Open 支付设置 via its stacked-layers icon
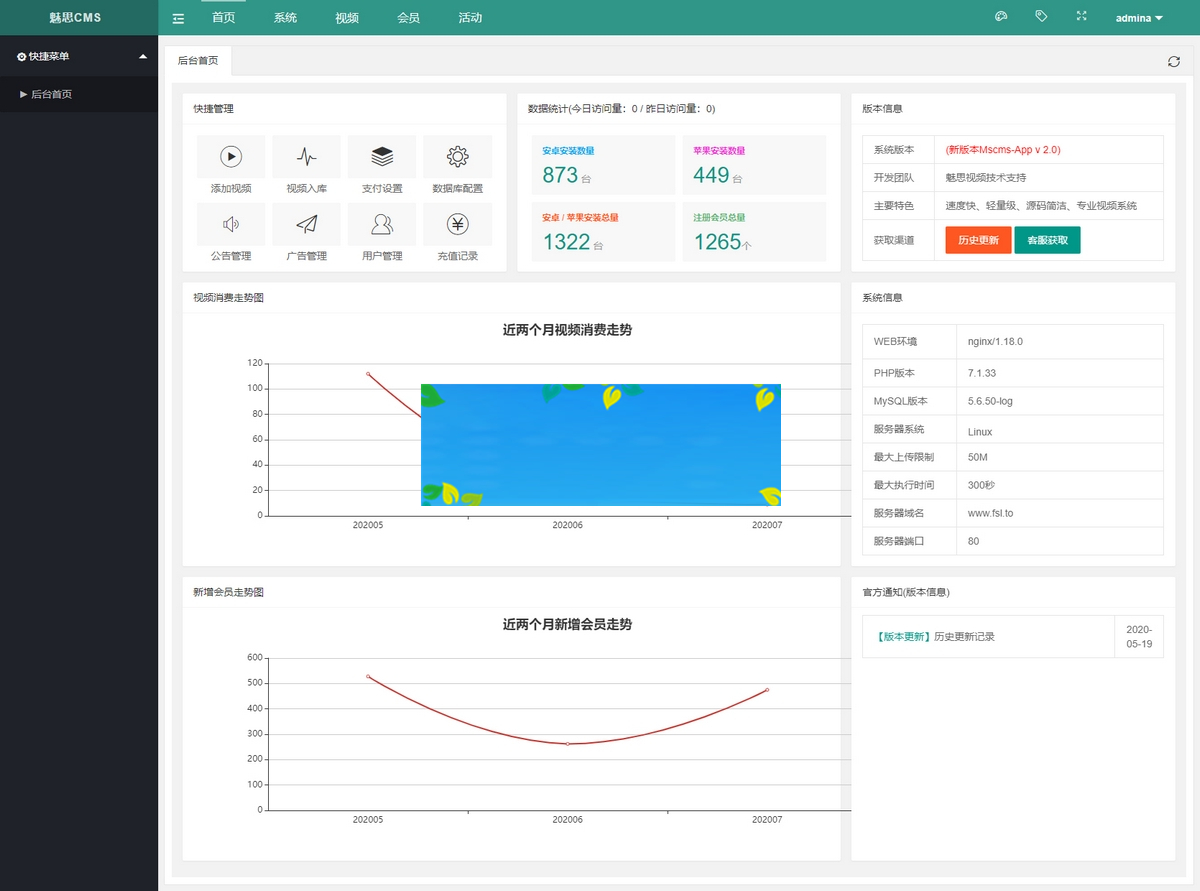The image size is (1200, 891). point(382,155)
